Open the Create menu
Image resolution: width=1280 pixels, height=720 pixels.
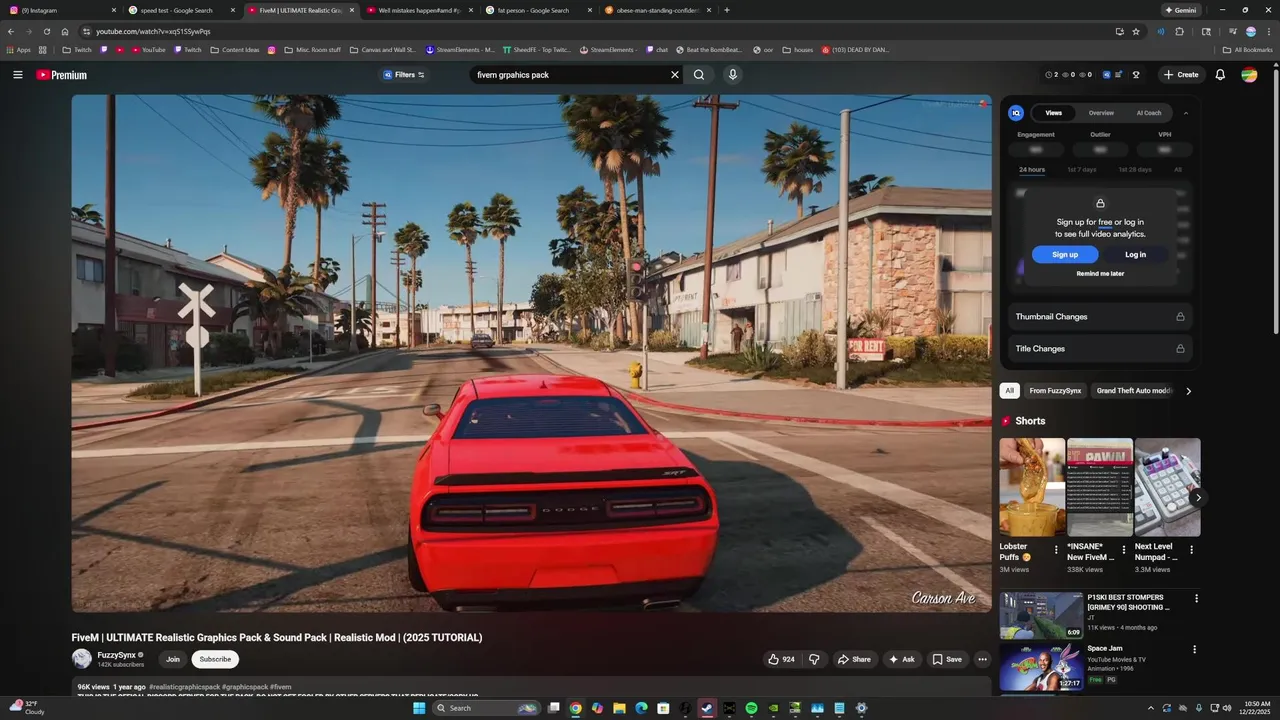pyautogui.click(x=1181, y=75)
